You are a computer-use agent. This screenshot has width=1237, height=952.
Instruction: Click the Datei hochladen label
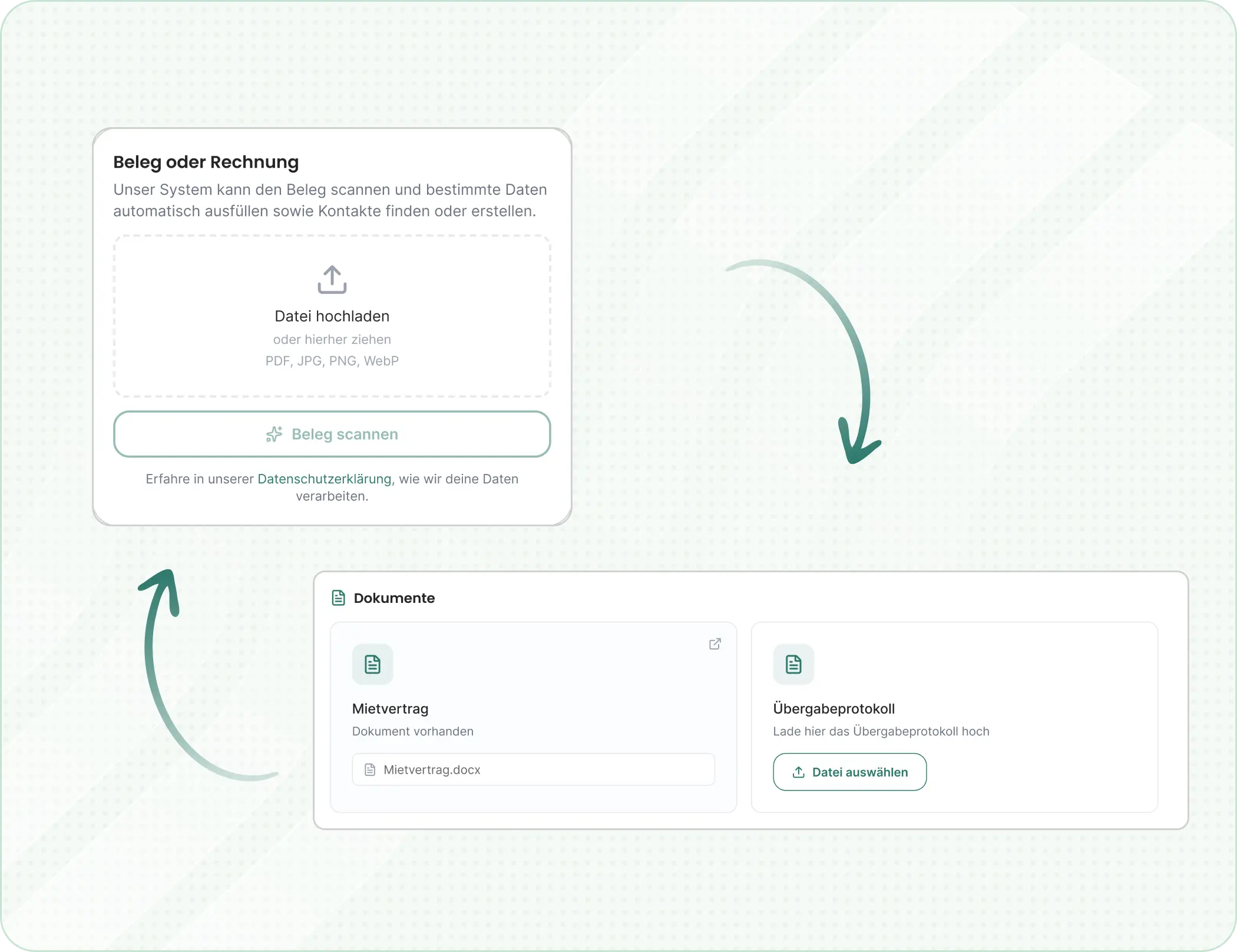click(332, 317)
